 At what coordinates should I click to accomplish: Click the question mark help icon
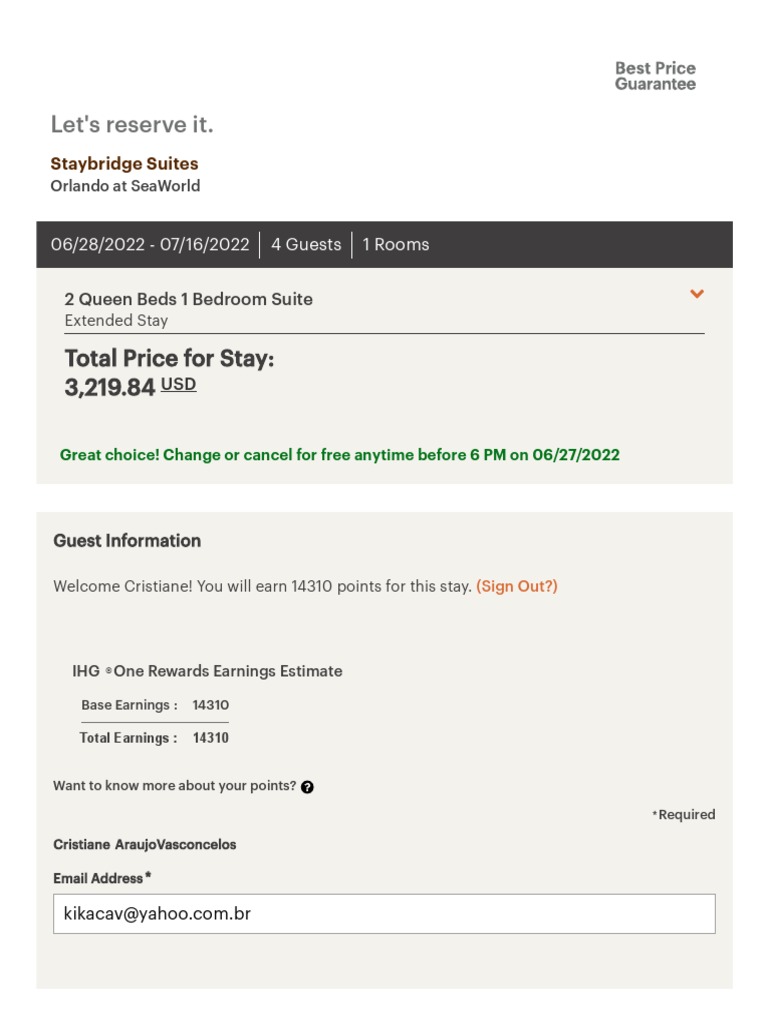(x=307, y=787)
